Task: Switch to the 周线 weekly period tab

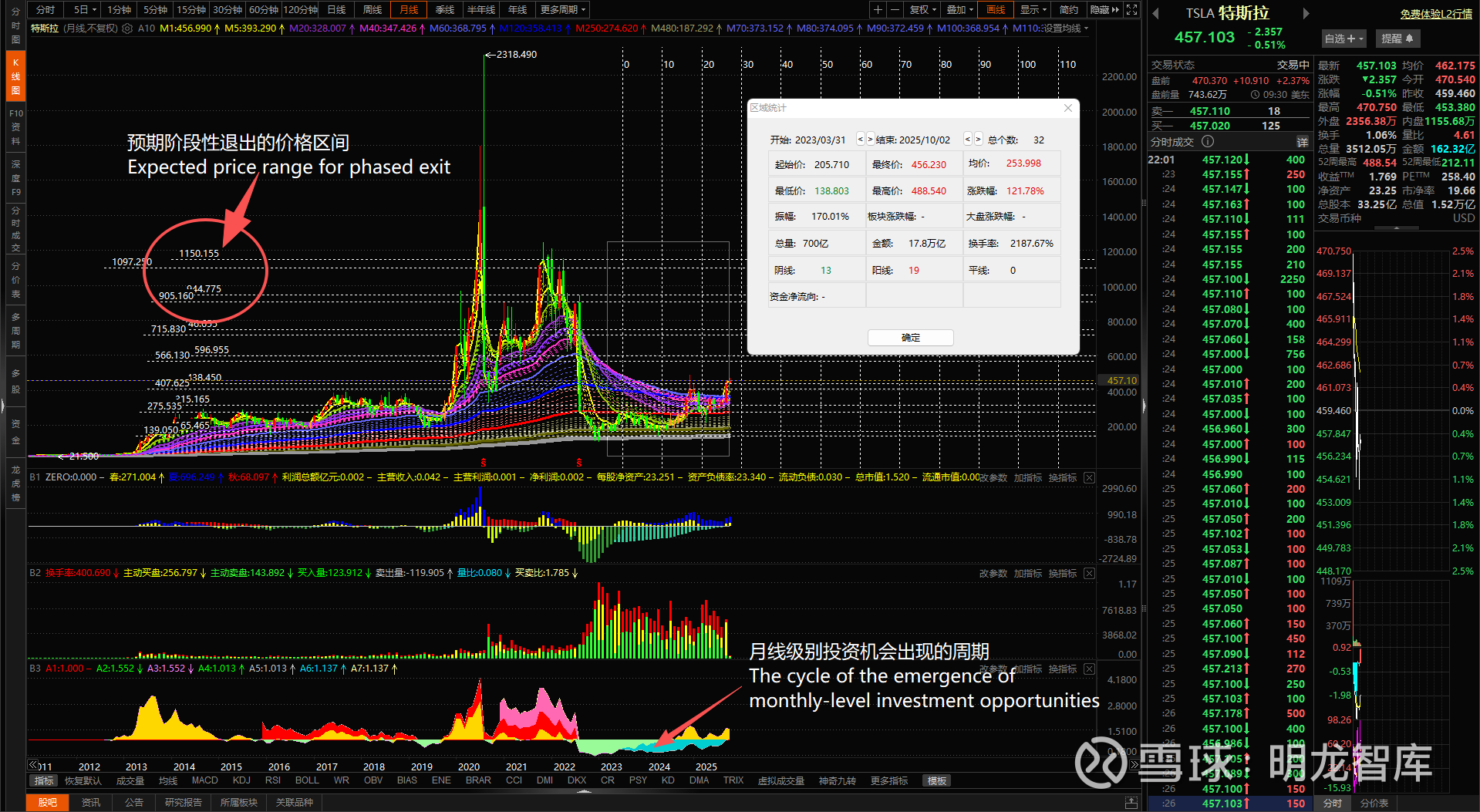Action: click(373, 10)
